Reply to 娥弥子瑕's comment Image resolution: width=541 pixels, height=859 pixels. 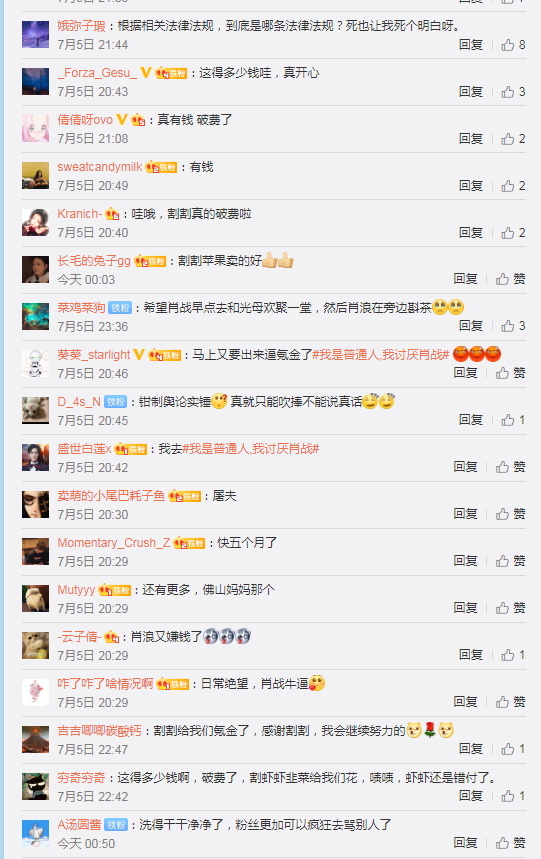click(471, 45)
